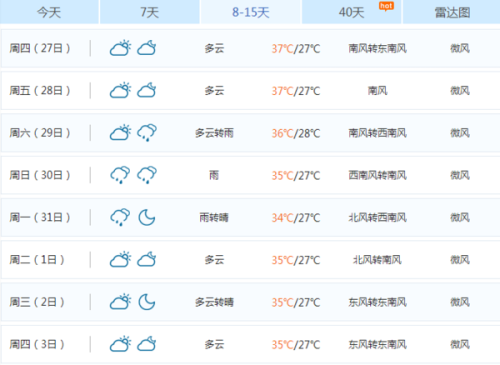
Task: Open the 40天 forecast tab
Action: tap(351, 12)
